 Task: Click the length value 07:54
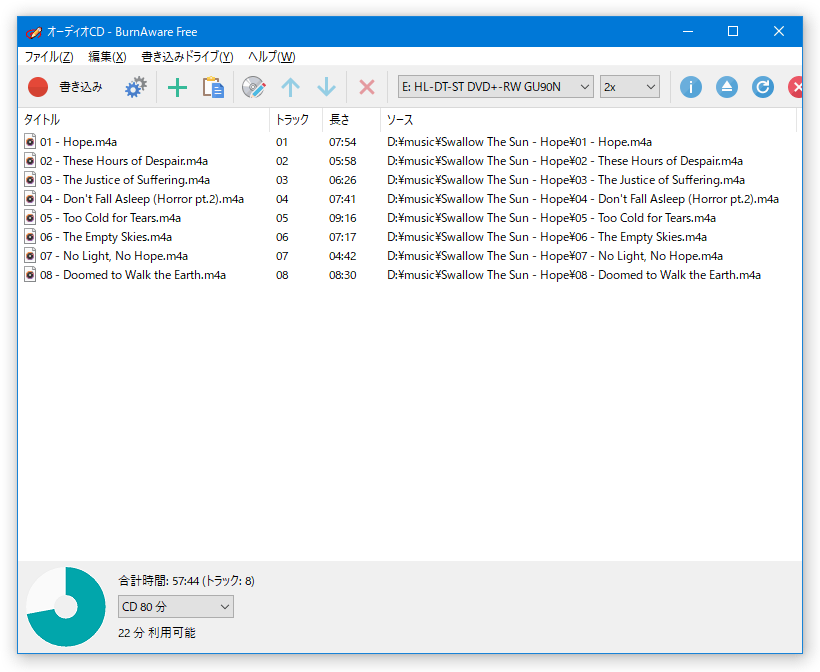pos(343,142)
